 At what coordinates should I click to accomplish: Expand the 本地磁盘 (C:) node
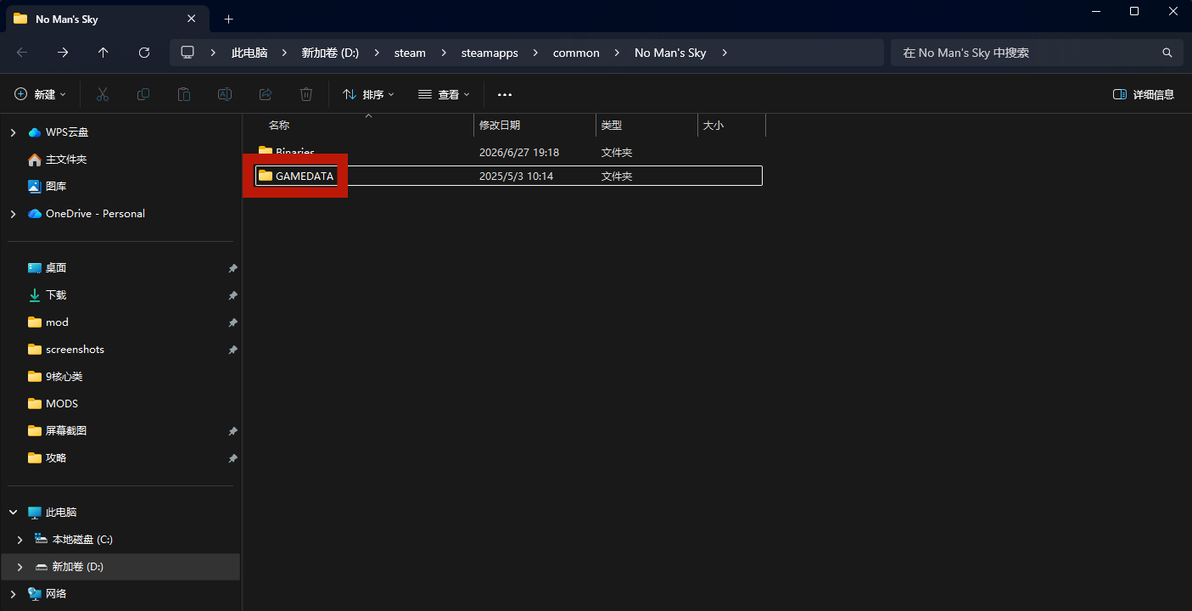pyautogui.click(x=21, y=540)
